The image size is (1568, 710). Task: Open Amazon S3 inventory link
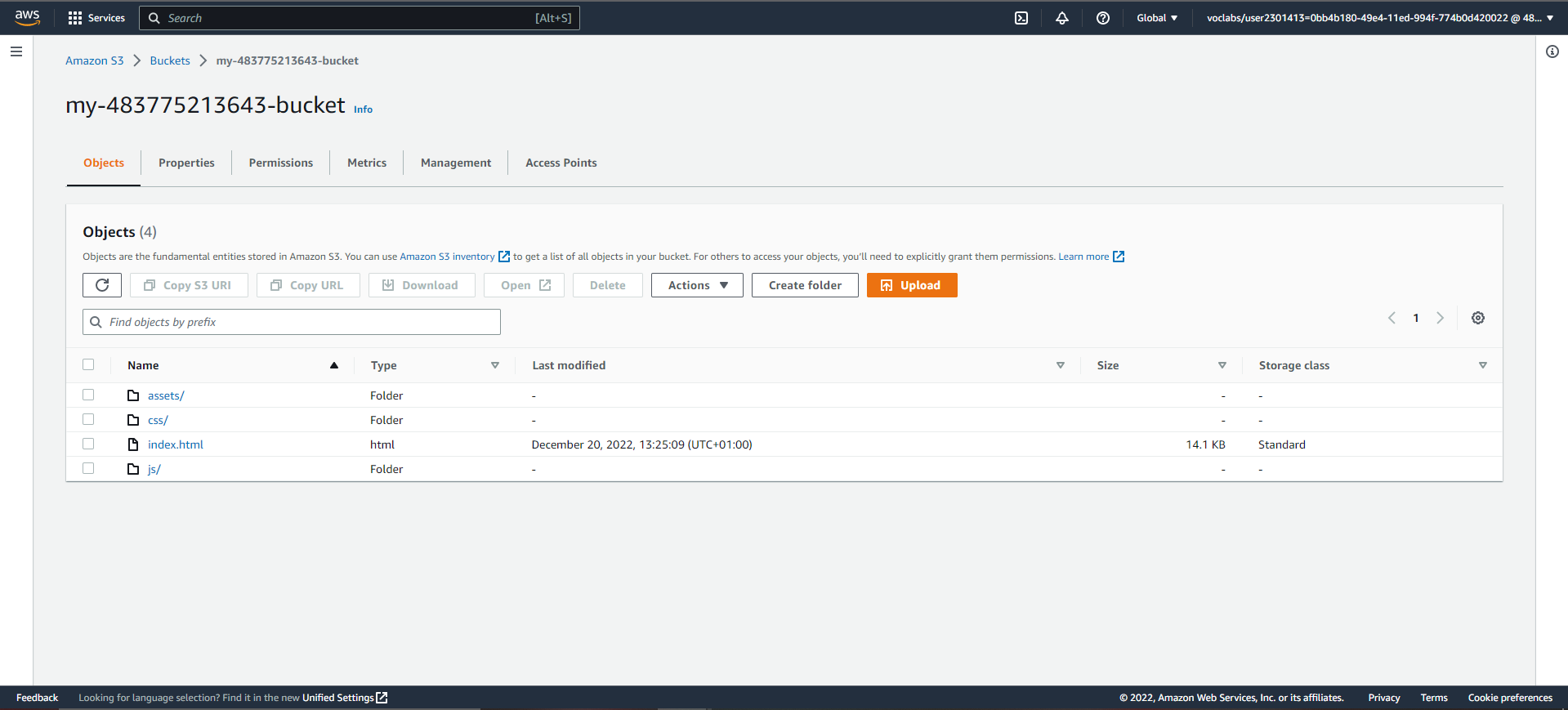point(447,257)
